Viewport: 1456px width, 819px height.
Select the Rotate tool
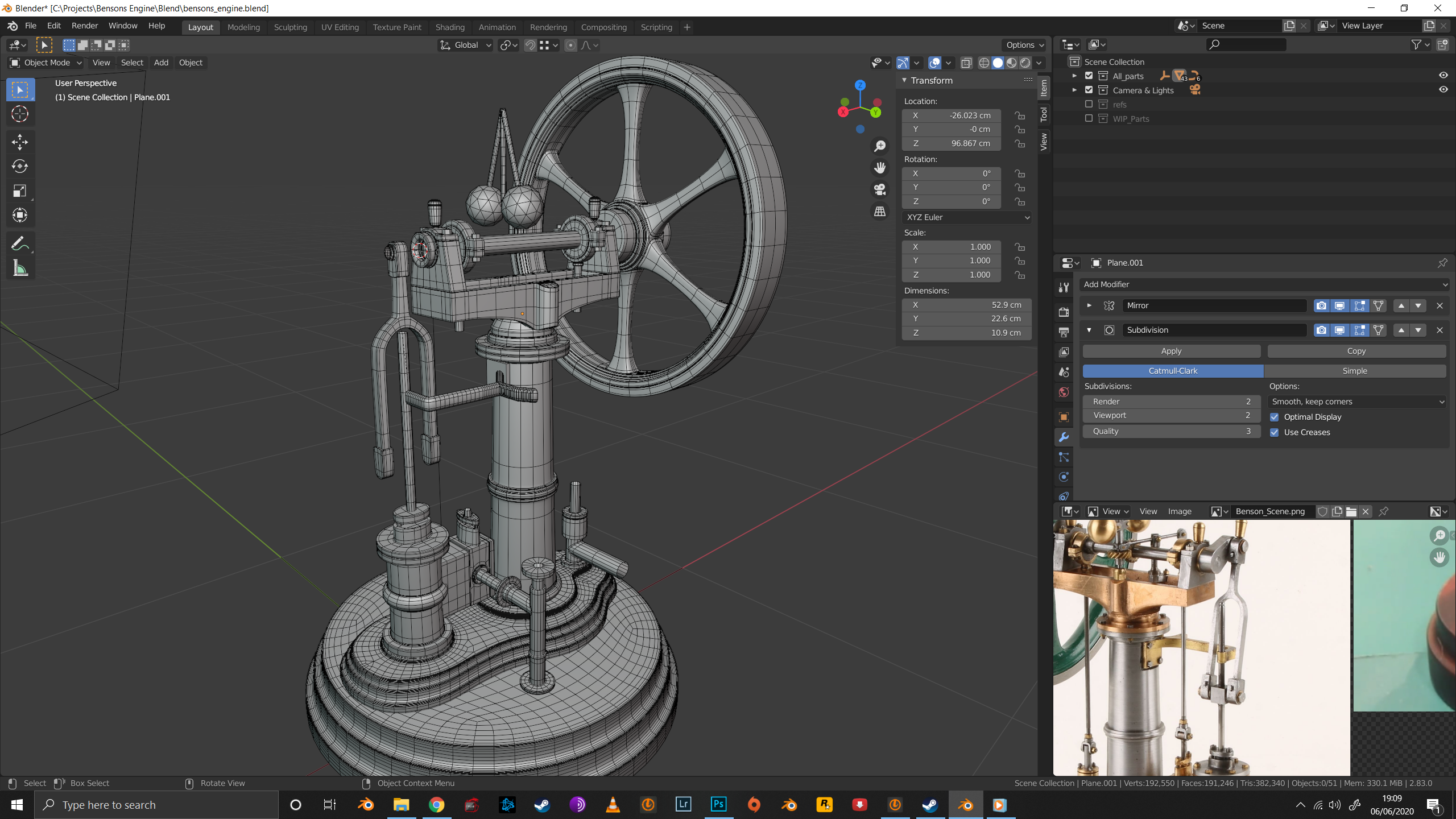point(20,166)
